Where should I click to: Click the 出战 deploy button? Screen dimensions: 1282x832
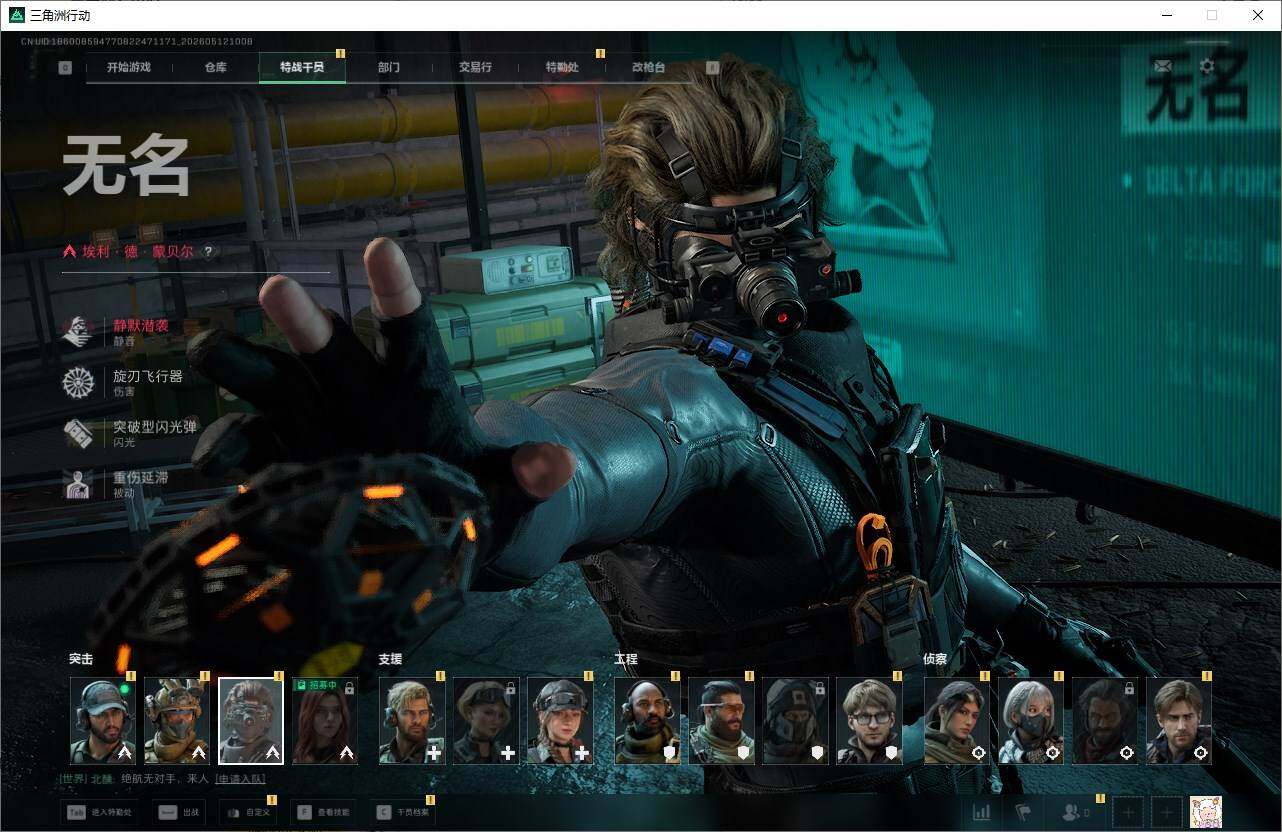pyautogui.click(x=178, y=812)
